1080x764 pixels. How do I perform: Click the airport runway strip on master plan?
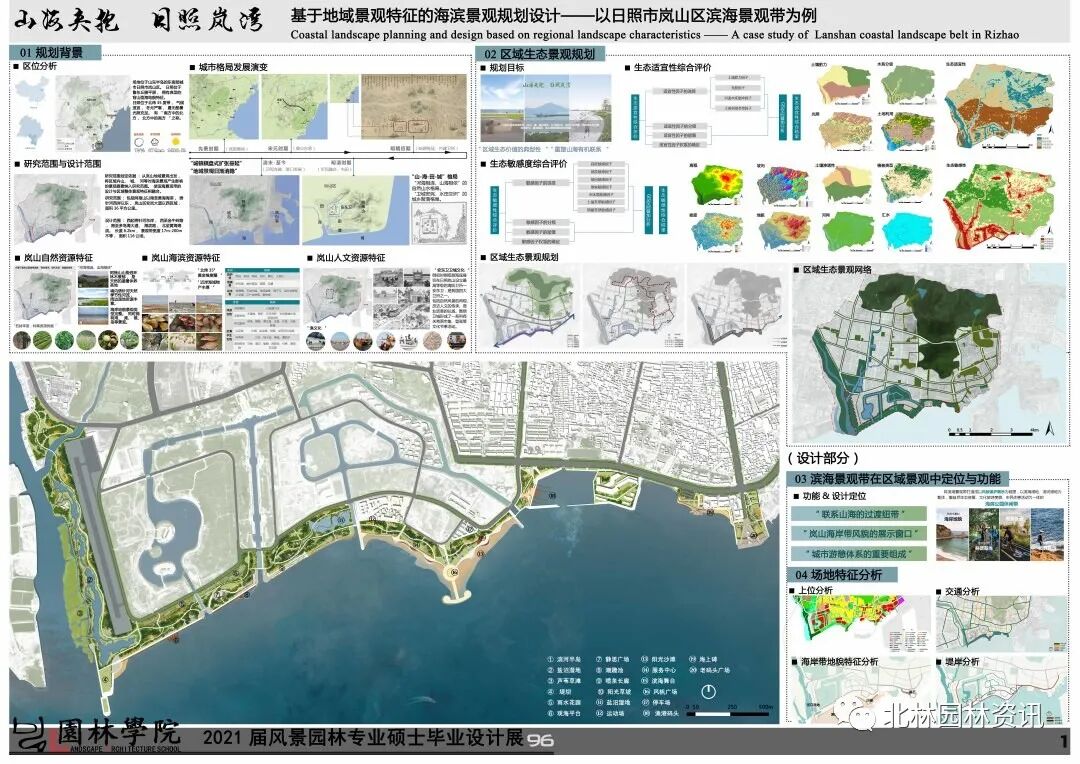tap(98, 535)
